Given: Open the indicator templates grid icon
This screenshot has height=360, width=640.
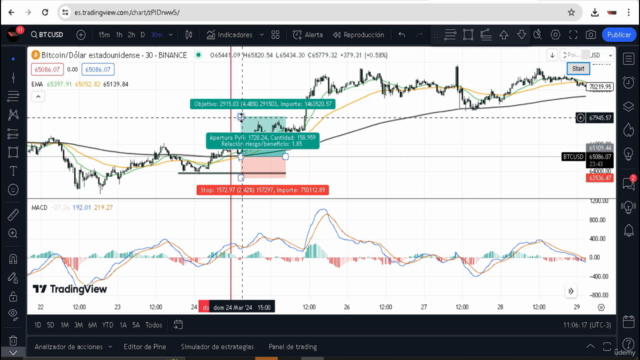Looking at the screenshot, I should point(276,35).
